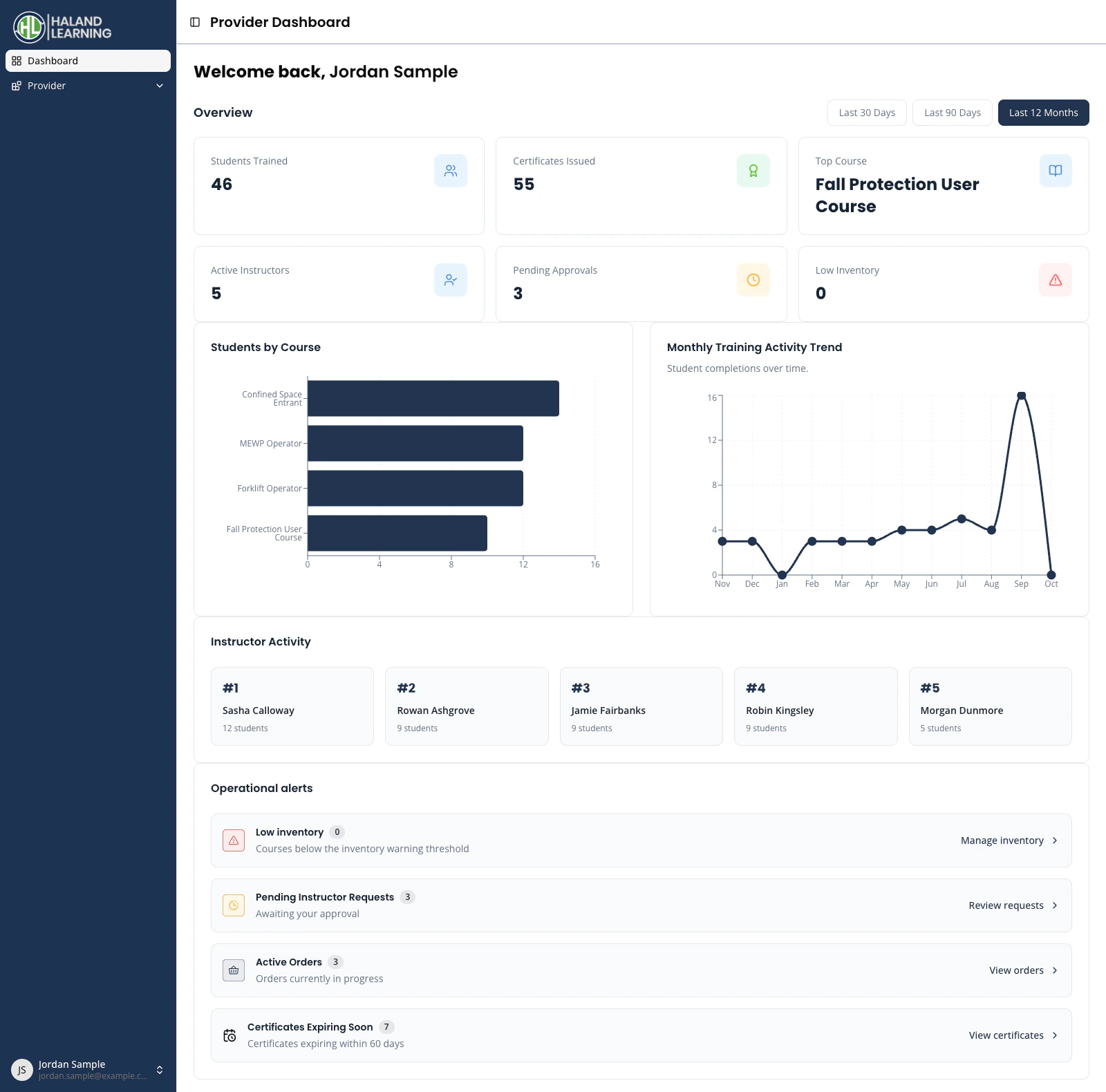Click the Low Inventory card warning triangle icon
Viewport: 1106px width, 1092px height.
pyautogui.click(x=1056, y=280)
